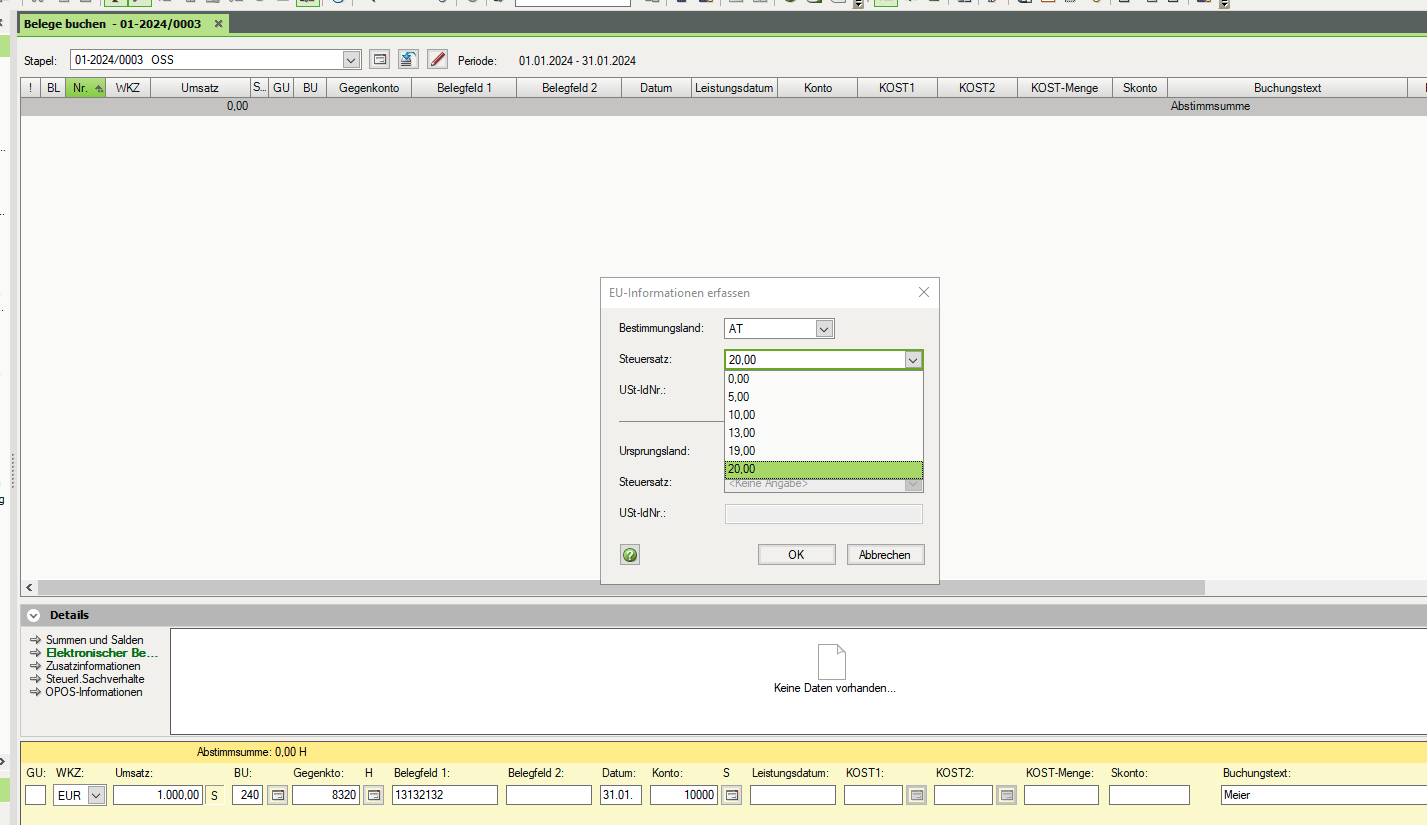Image resolution: width=1427 pixels, height=825 pixels.
Task: Click the Buchungstext input field
Action: (1320, 795)
